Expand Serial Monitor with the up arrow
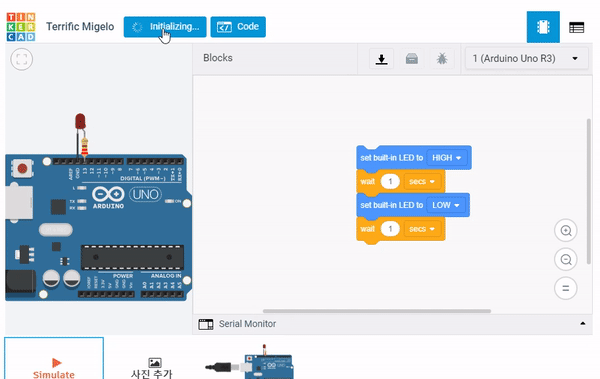Screen dimensions: 600x379 pos(582,324)
